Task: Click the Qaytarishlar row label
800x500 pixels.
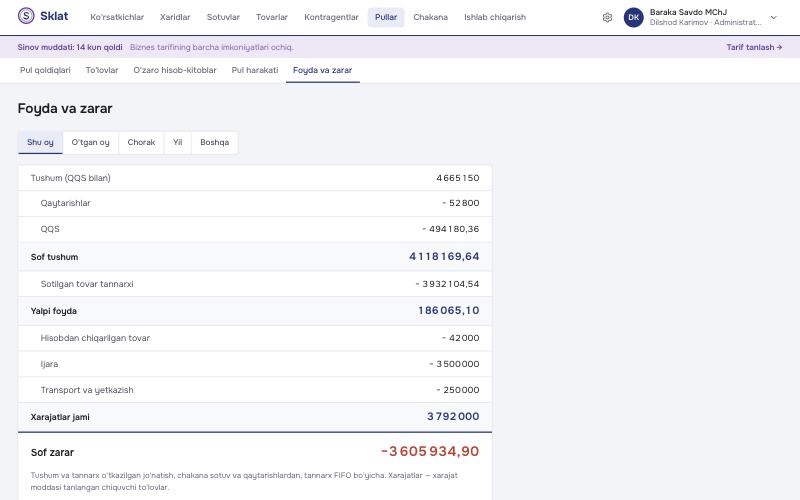Action: pos(65,203)
